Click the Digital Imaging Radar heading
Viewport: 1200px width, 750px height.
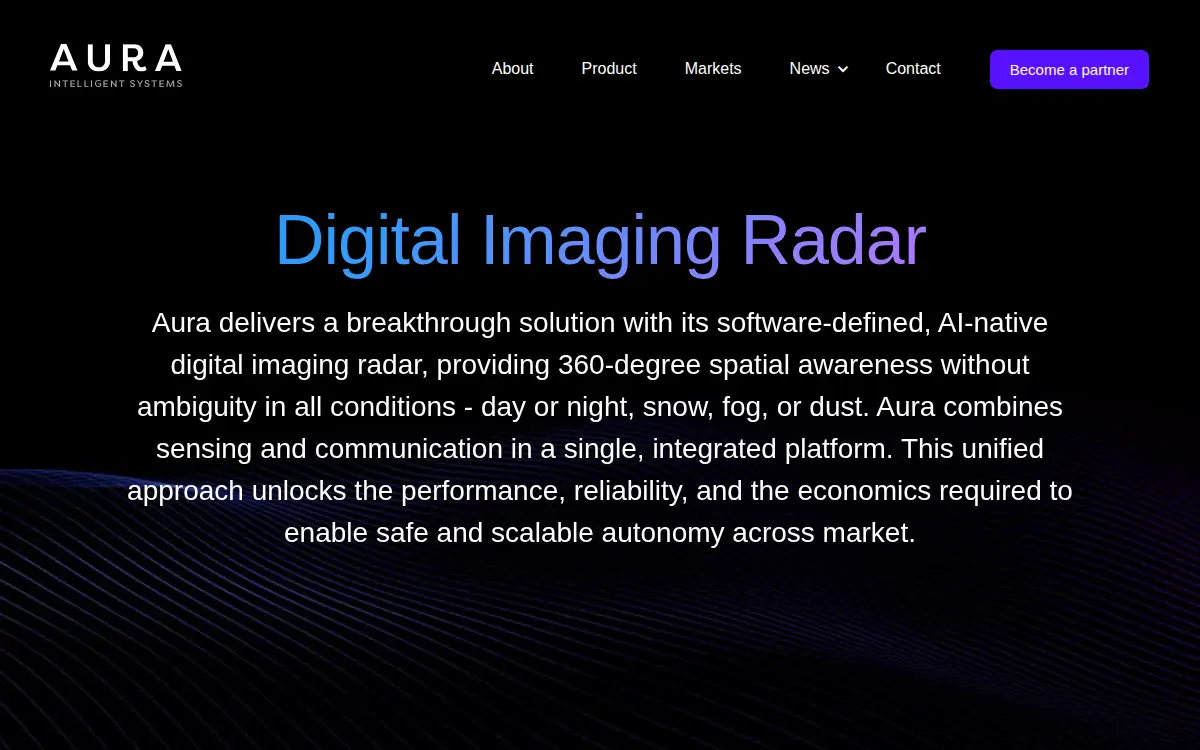click(x=600, y=240)
